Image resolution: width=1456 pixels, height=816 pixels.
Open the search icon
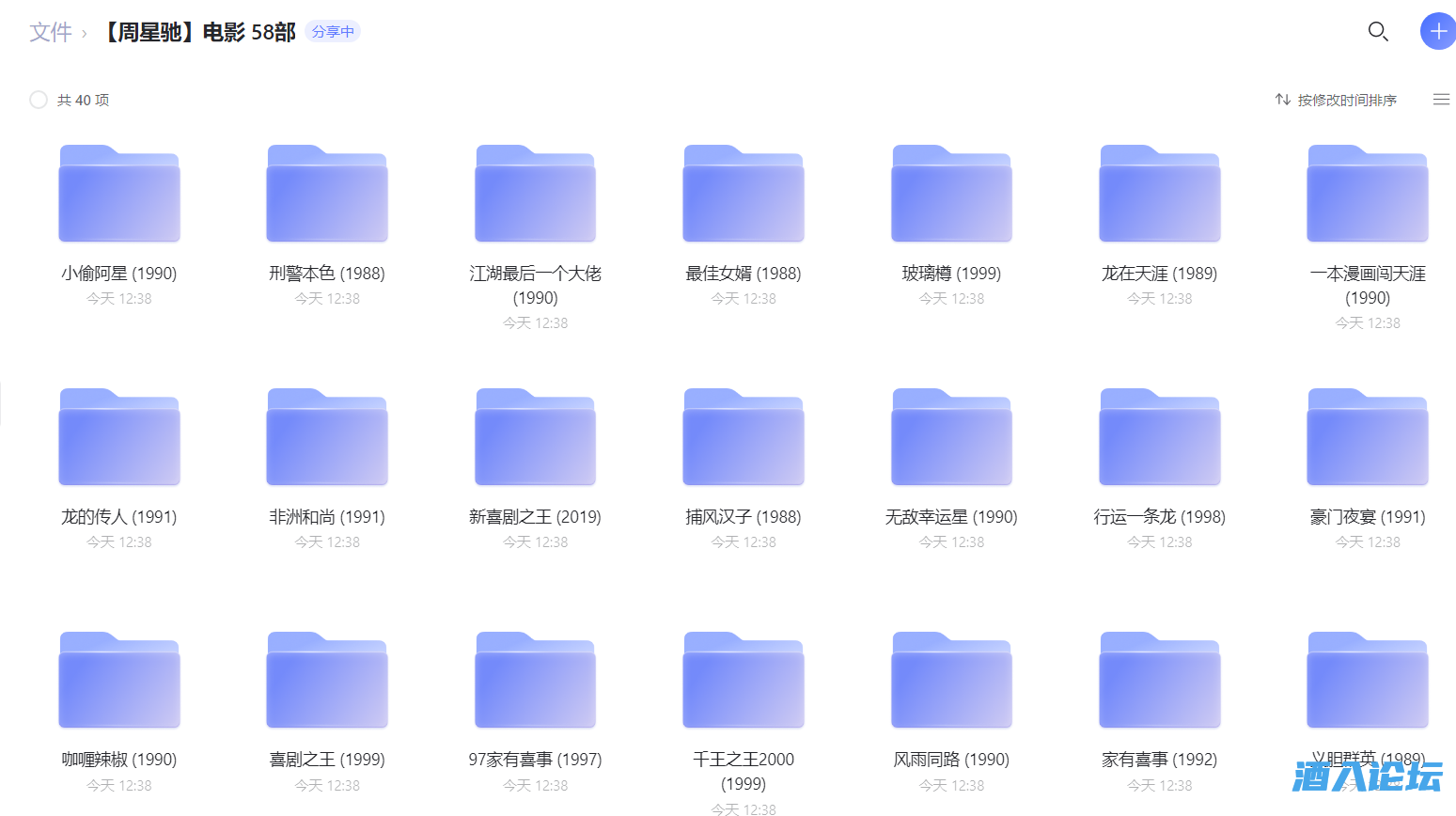click(x=1378, y=31)
